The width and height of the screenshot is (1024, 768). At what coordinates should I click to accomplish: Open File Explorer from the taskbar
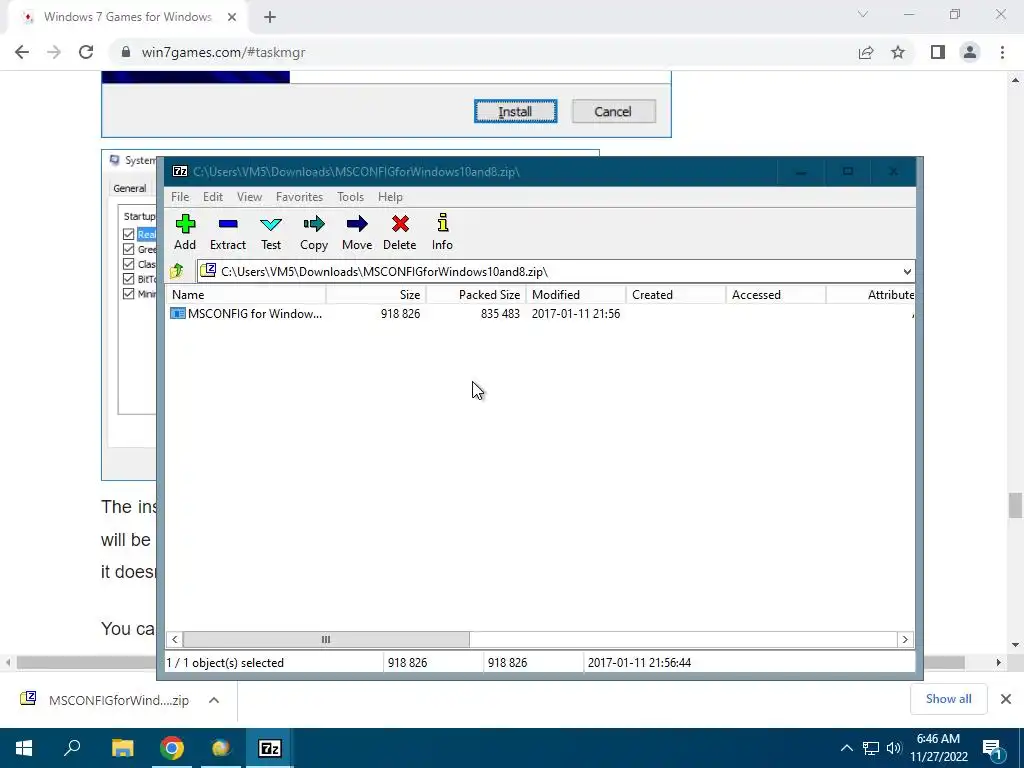point(122,748)
